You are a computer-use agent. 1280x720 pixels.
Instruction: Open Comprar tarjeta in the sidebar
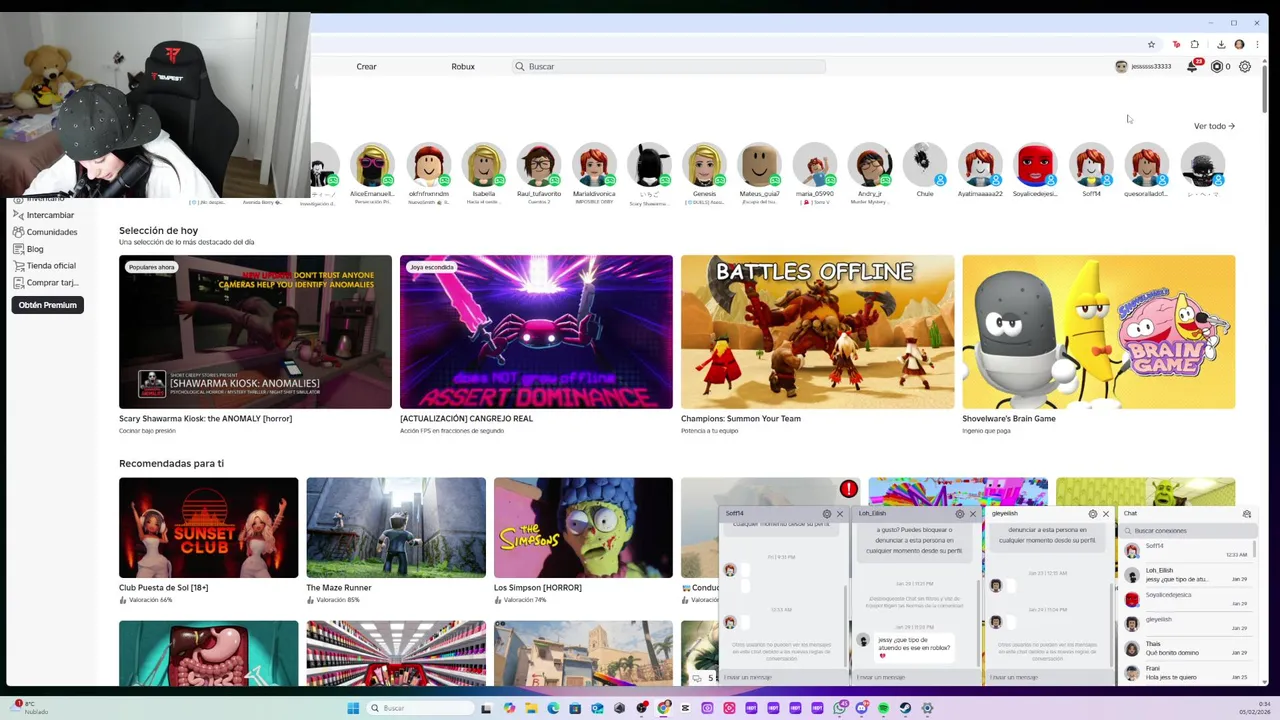[45, 282]
